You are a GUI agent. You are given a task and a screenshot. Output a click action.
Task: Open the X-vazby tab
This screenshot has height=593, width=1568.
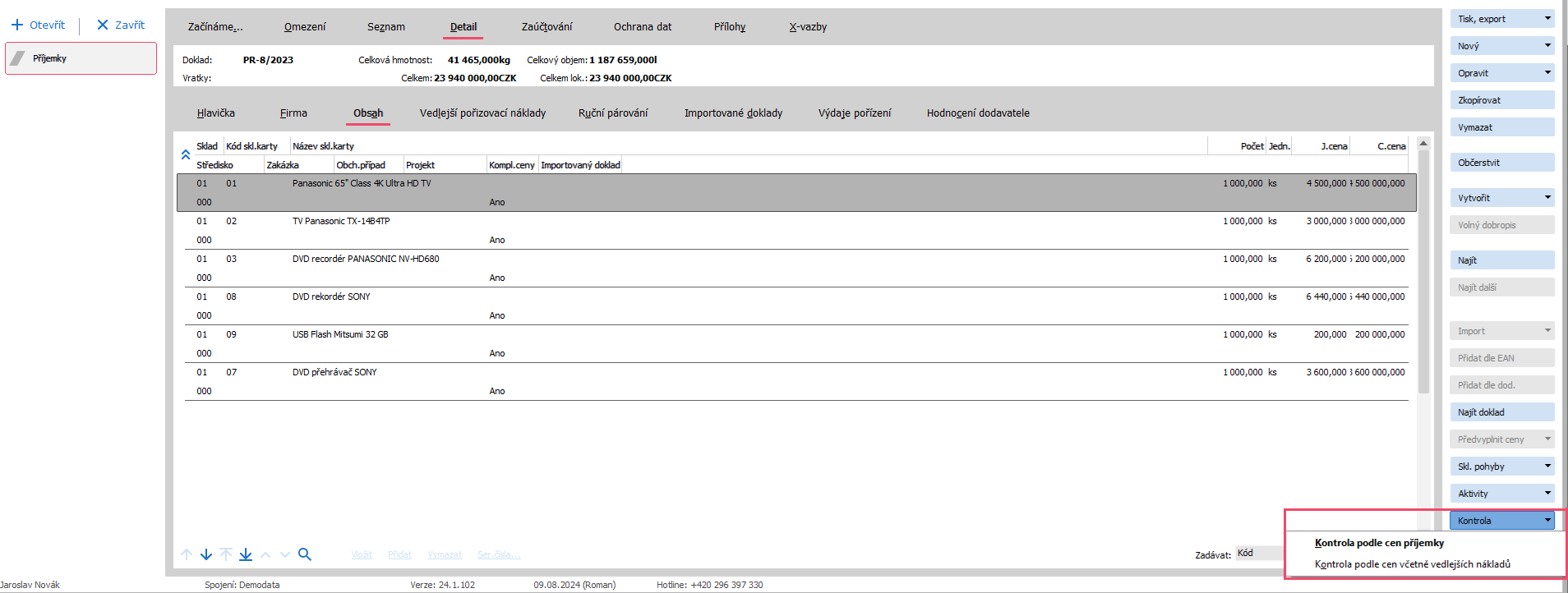pos(808,27)
